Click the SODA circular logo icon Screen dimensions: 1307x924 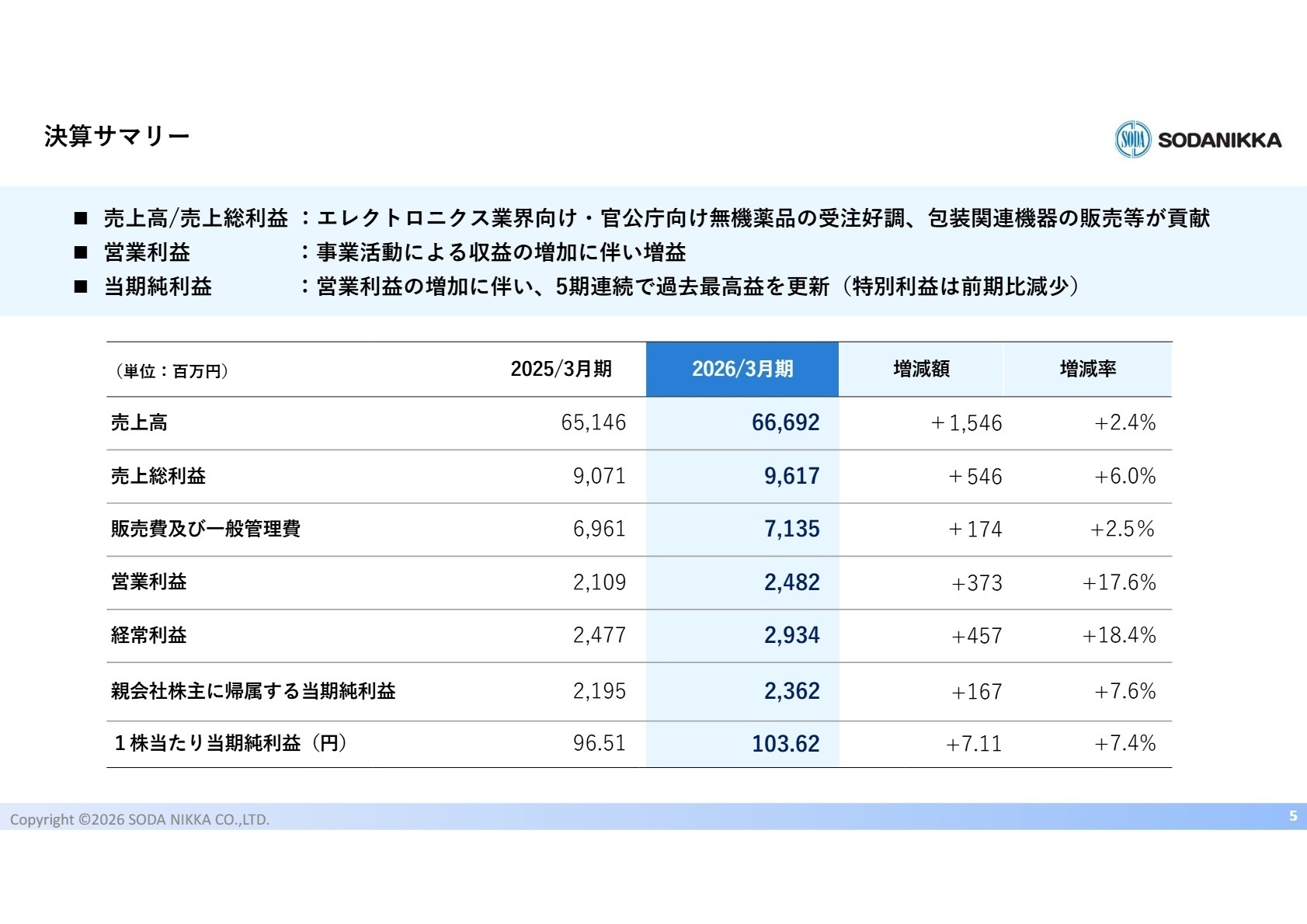point(1133,140)
